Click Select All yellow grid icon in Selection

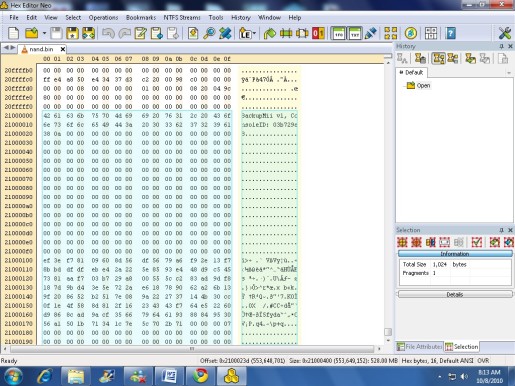pos(402,242)
